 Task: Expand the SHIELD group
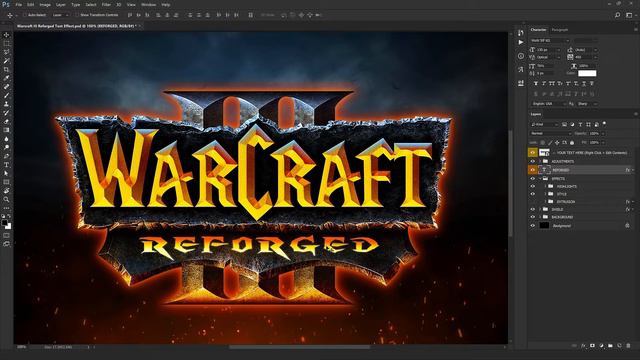pyautogui.click(x=540, y=209)
